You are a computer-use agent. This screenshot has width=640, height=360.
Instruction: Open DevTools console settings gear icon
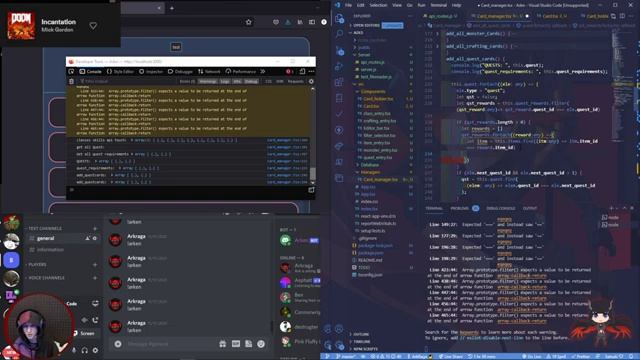point(311,81)
